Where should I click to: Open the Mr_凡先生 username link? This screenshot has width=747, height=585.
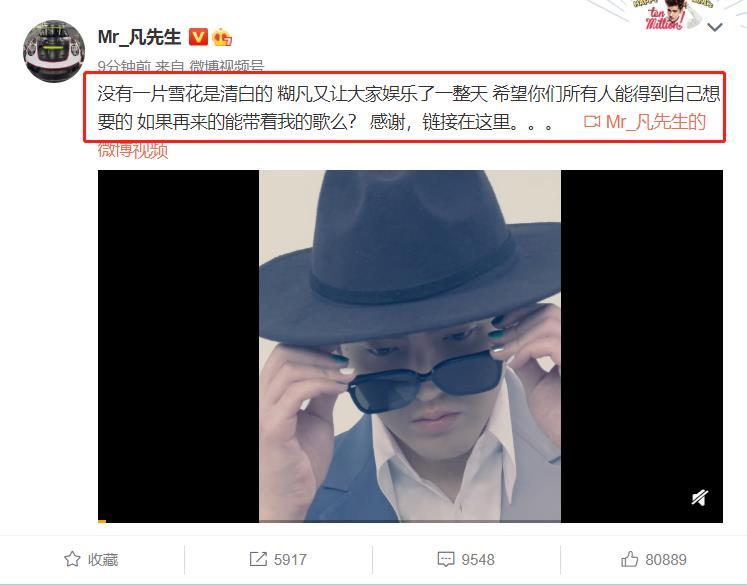tap(139, 37)
